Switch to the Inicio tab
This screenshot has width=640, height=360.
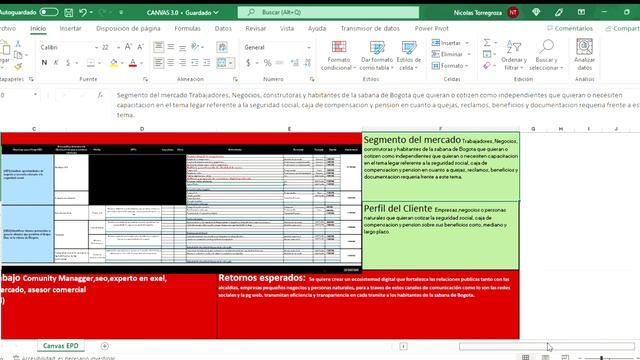[x=38, y=29]
